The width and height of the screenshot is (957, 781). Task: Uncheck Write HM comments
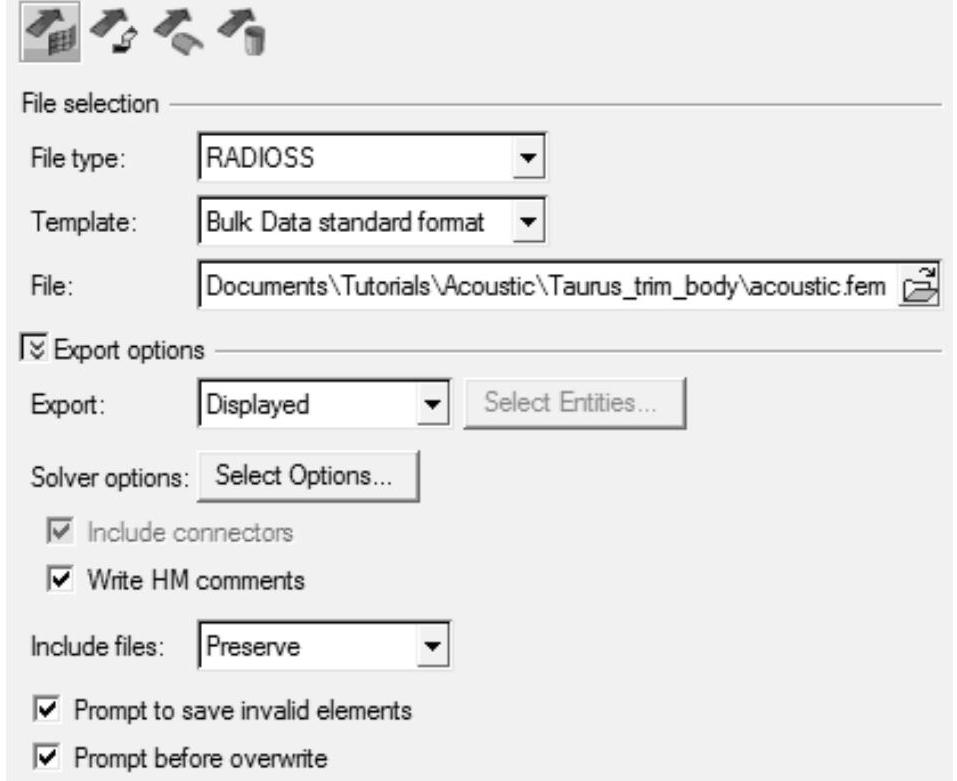(60, 579)
